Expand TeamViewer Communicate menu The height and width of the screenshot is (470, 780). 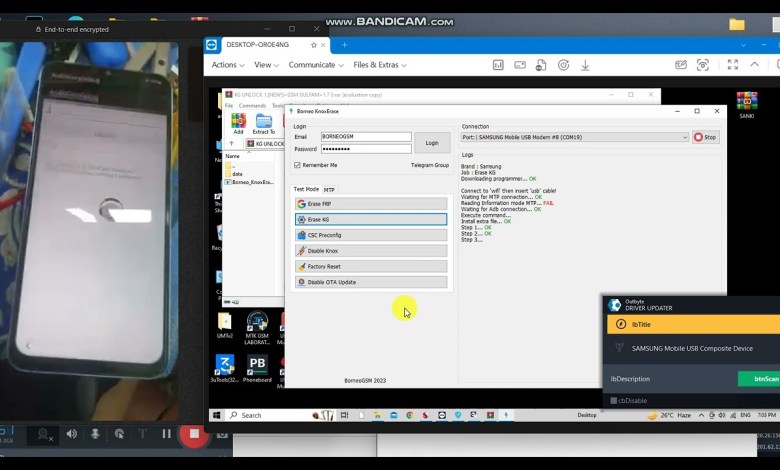coord(316,65)
